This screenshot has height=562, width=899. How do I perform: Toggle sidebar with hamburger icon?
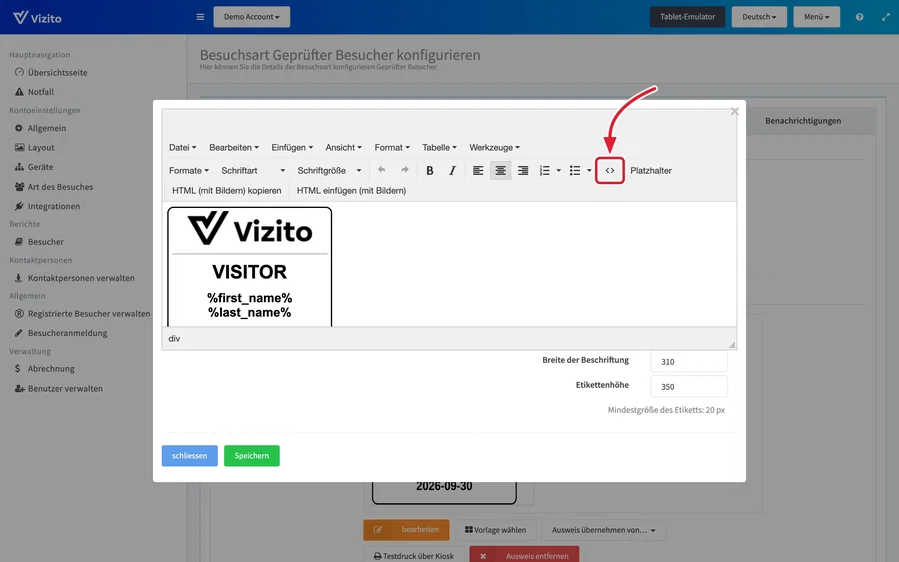coord(200,17)
